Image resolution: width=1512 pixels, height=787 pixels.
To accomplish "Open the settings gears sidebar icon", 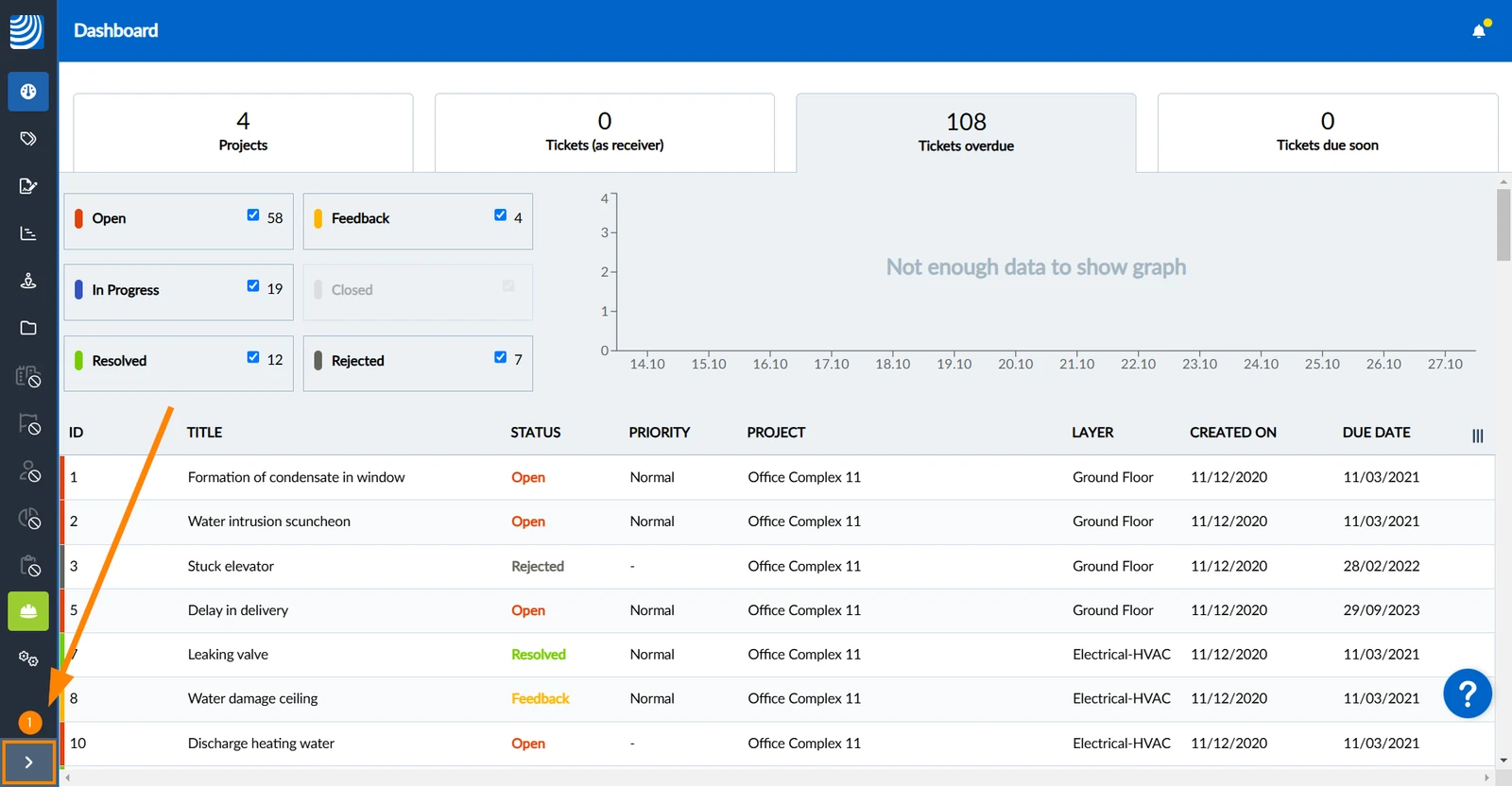I will (28, 659).
